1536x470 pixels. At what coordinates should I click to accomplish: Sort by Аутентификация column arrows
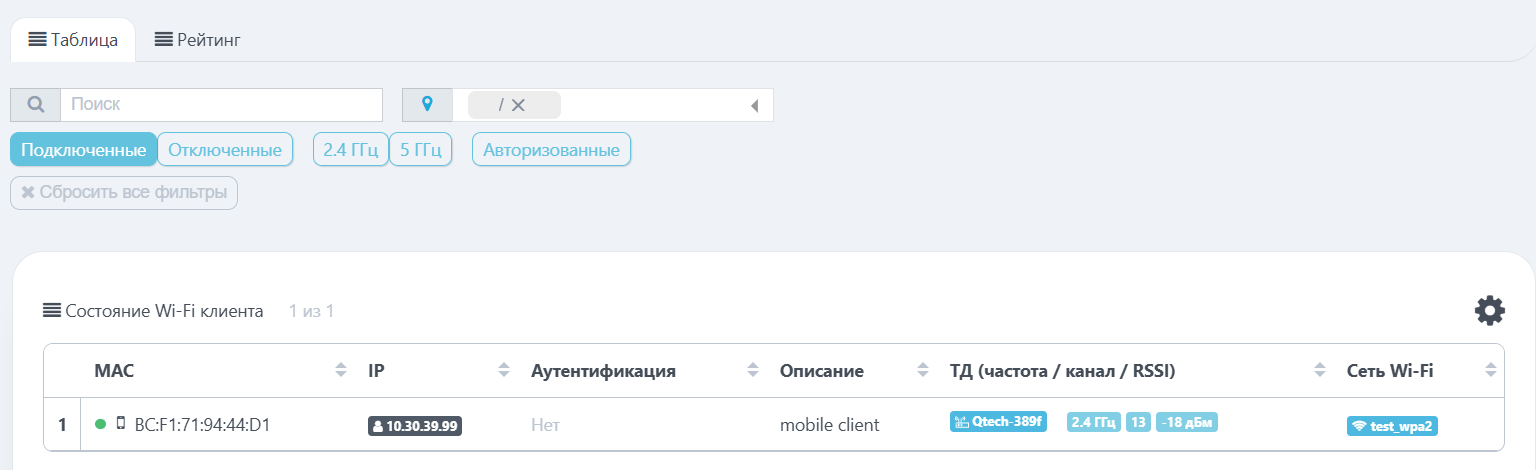coord(753,371)
